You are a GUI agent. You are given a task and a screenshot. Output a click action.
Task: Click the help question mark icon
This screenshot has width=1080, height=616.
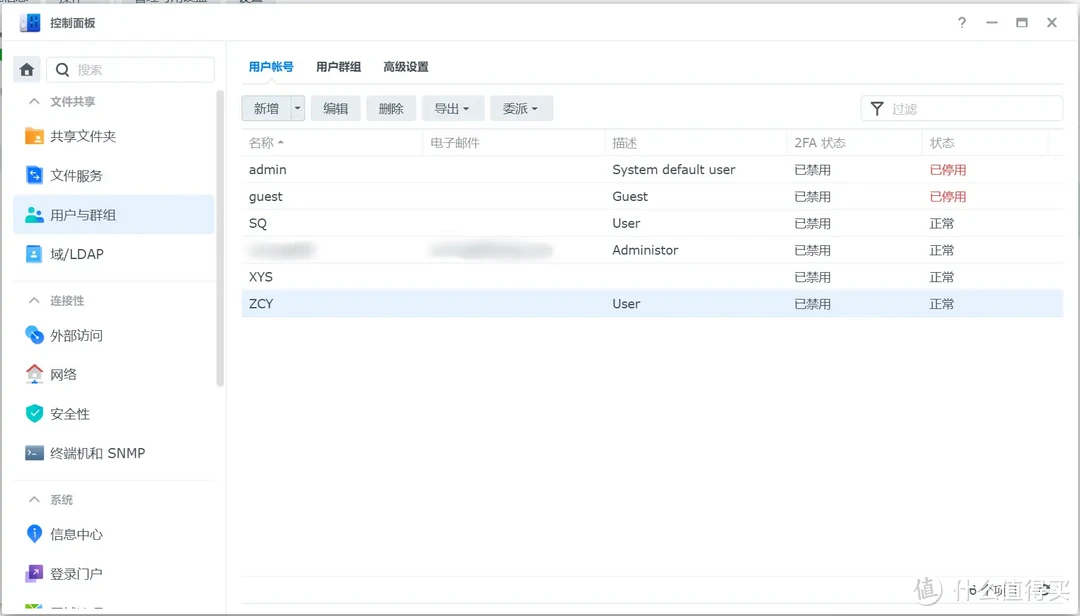click(961, 22)
